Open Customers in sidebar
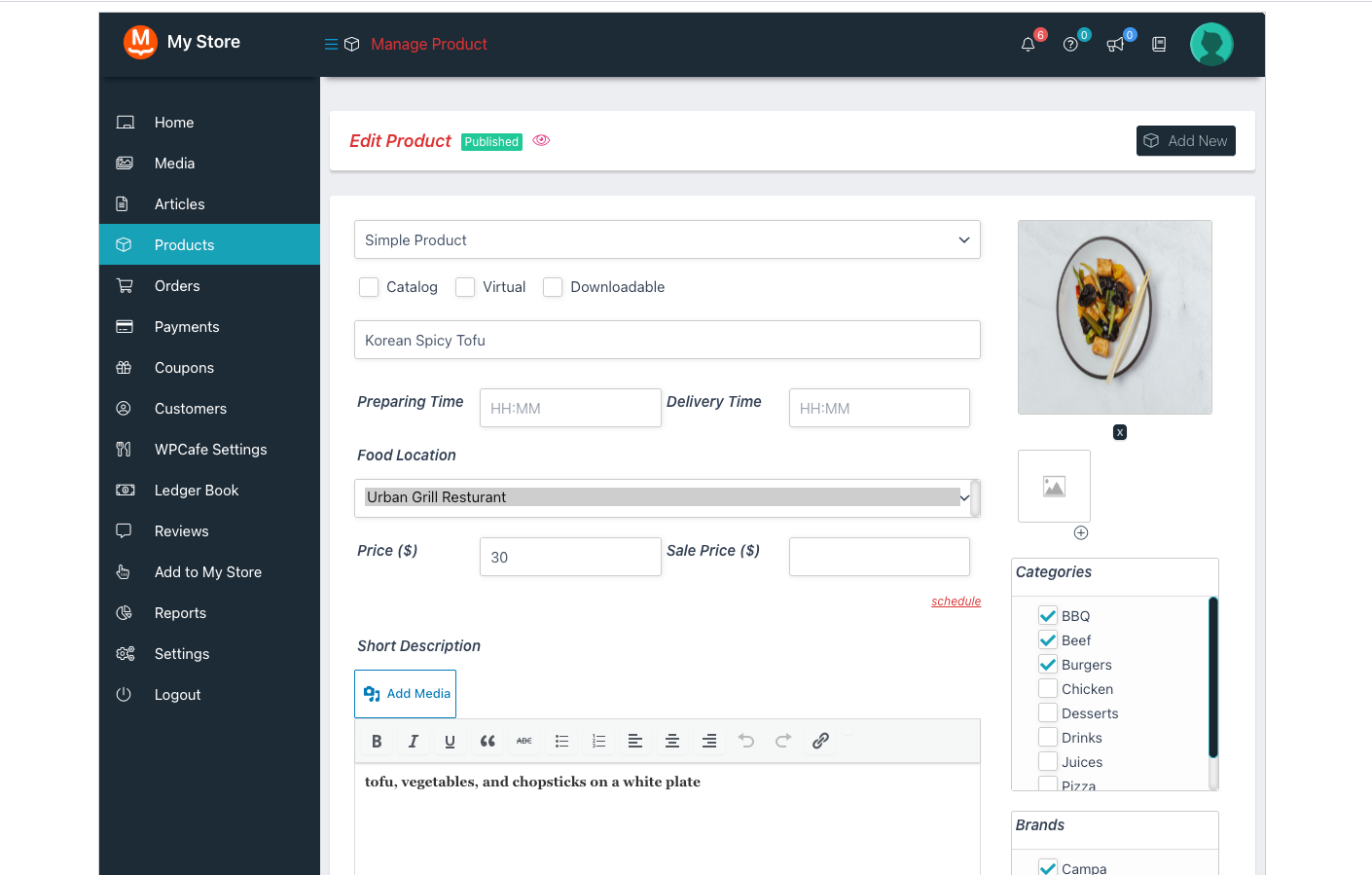Screen dimensions: 1372x875 (209, 409)
